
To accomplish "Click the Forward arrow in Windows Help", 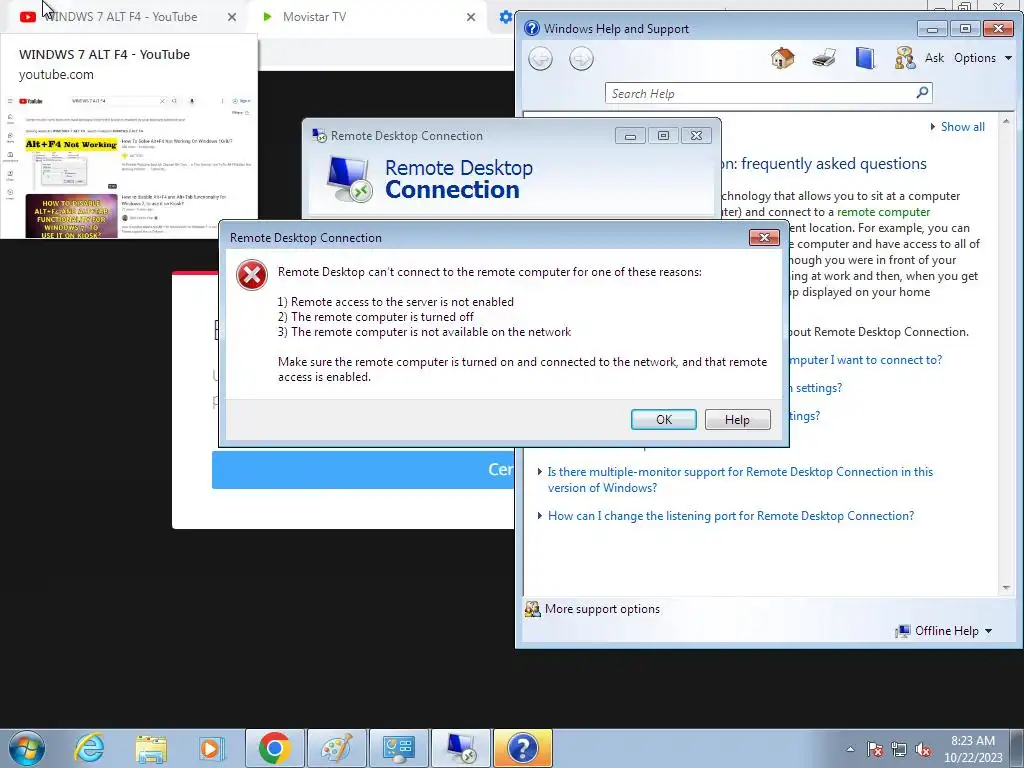I will pyautogui.click(x=581, y=59).
